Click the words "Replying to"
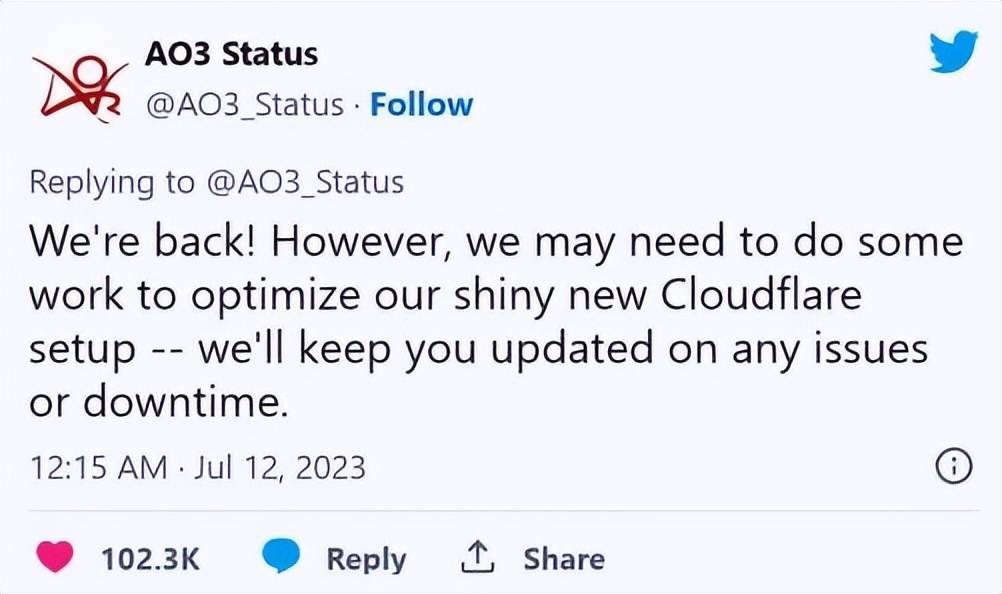Image resolution: width=1002 pixels, height=594 pixels. tap(110, 182)
